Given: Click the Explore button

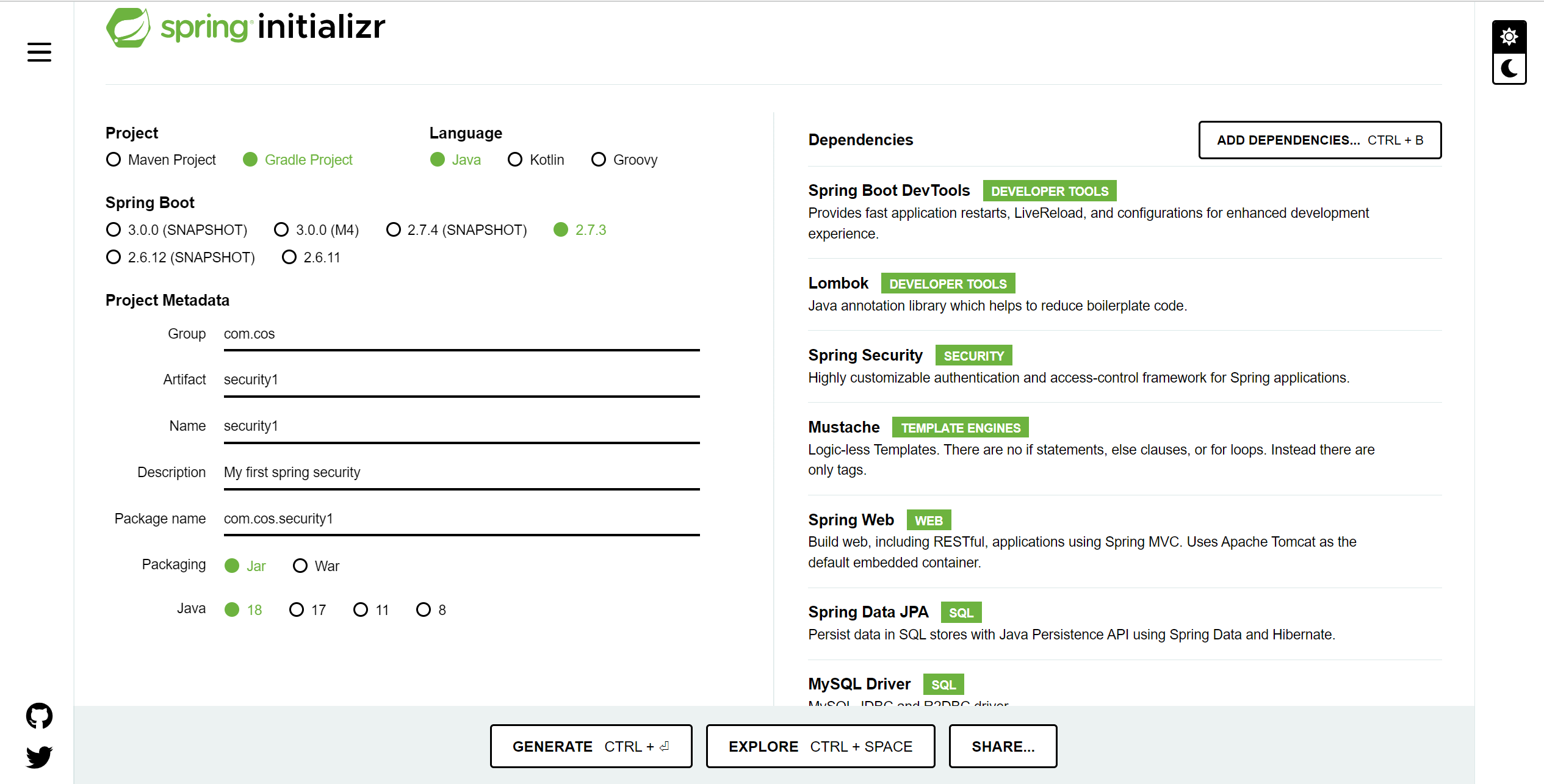Looking at the screenshot, I should pyautogui.click(x=820, y=746).
